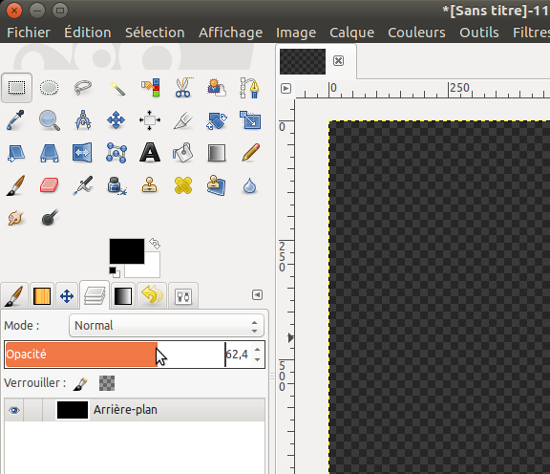This screenshot has width=550, height=474.
Task: Select the Perspective tool
Action: [x=49, y=153]
